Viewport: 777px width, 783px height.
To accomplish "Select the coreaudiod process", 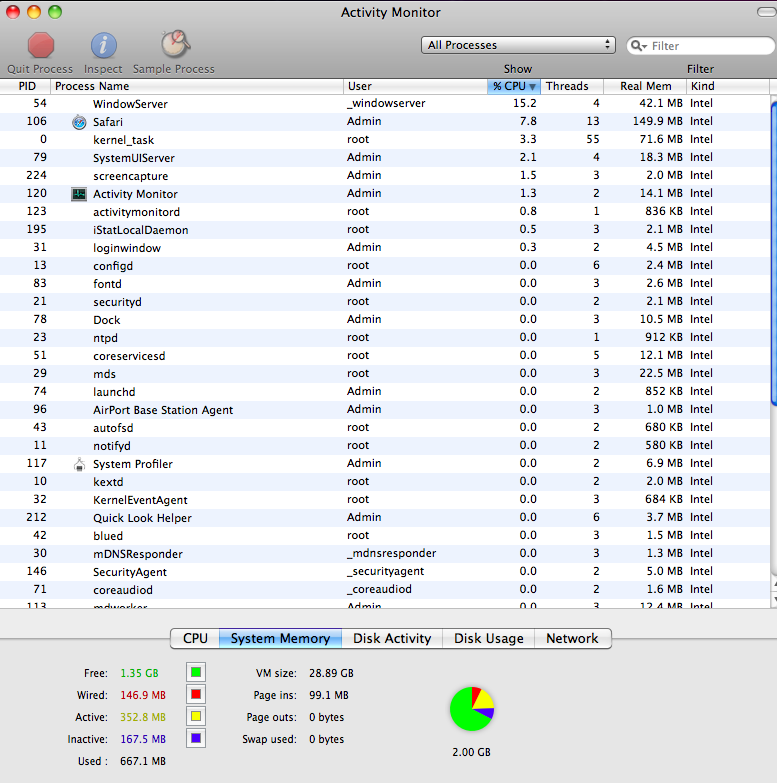I will point(385,589).
